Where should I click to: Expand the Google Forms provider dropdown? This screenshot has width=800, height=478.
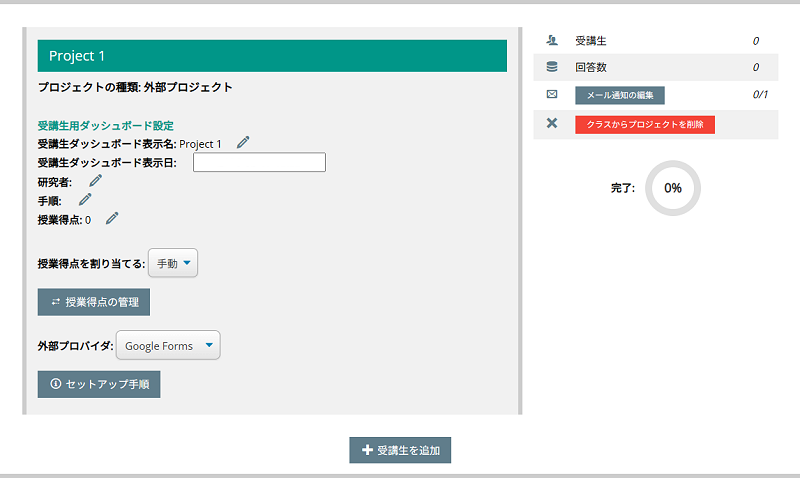coord(168,346)
